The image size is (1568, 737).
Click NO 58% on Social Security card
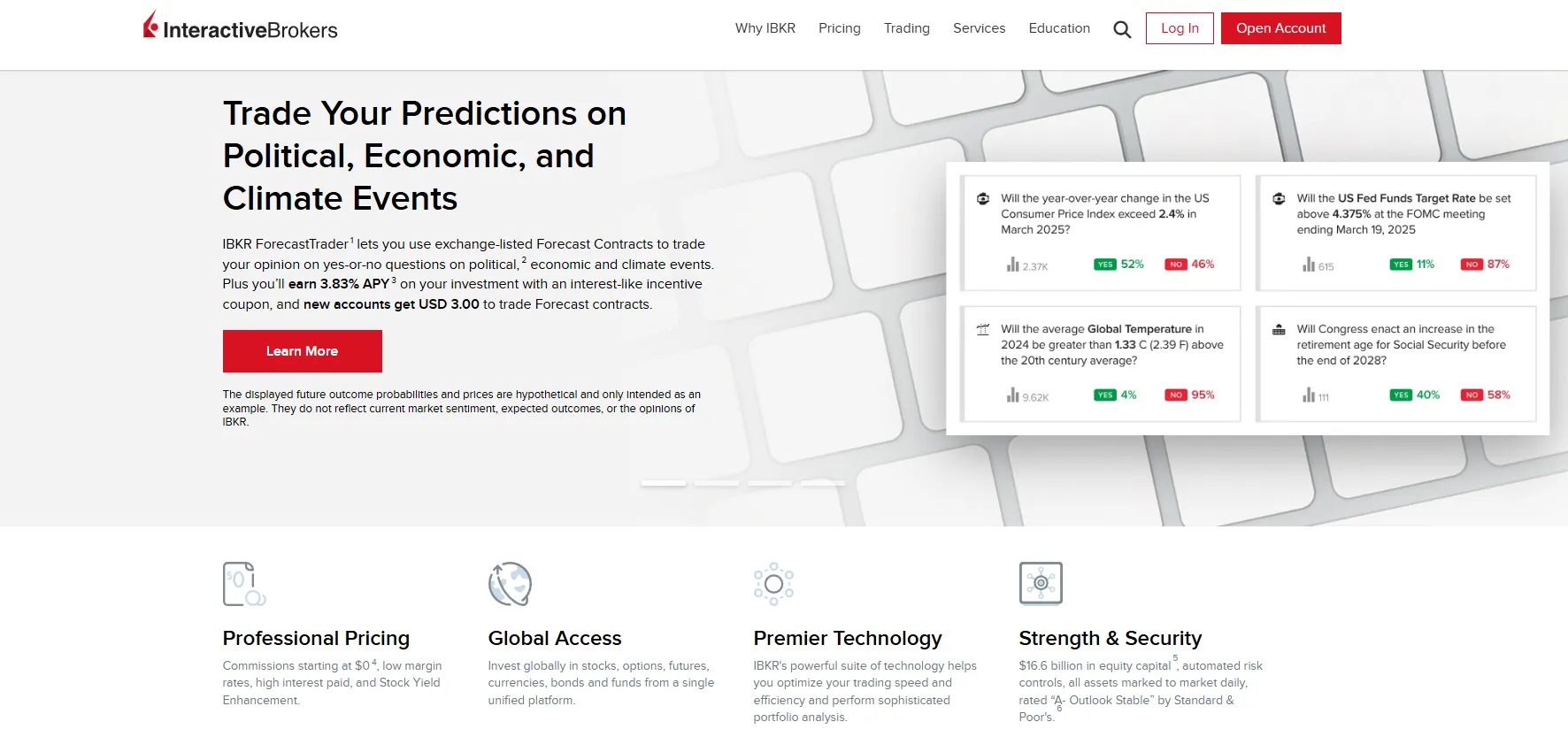1485,395
